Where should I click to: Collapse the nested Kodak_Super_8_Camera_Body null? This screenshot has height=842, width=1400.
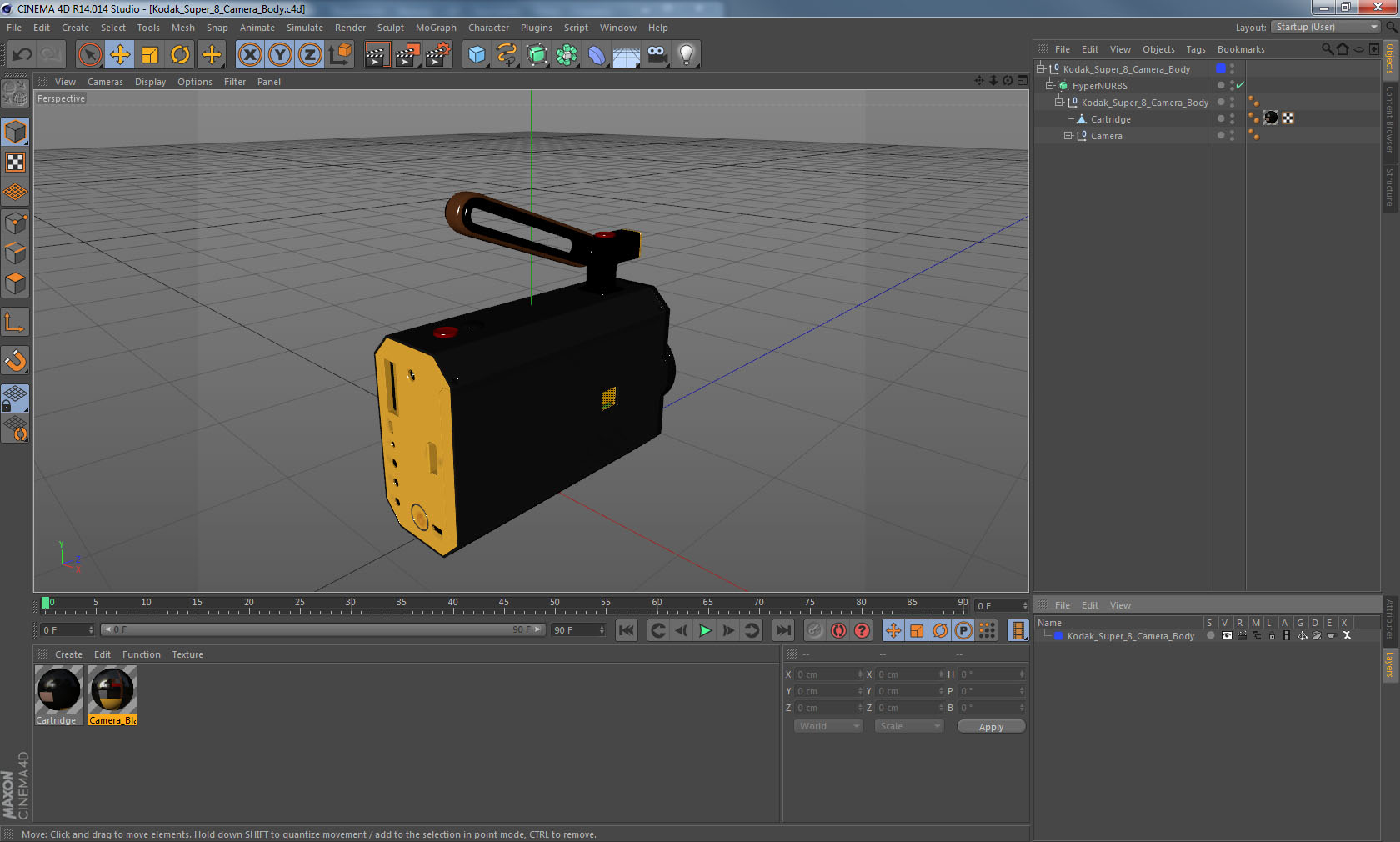(1058, 102)
